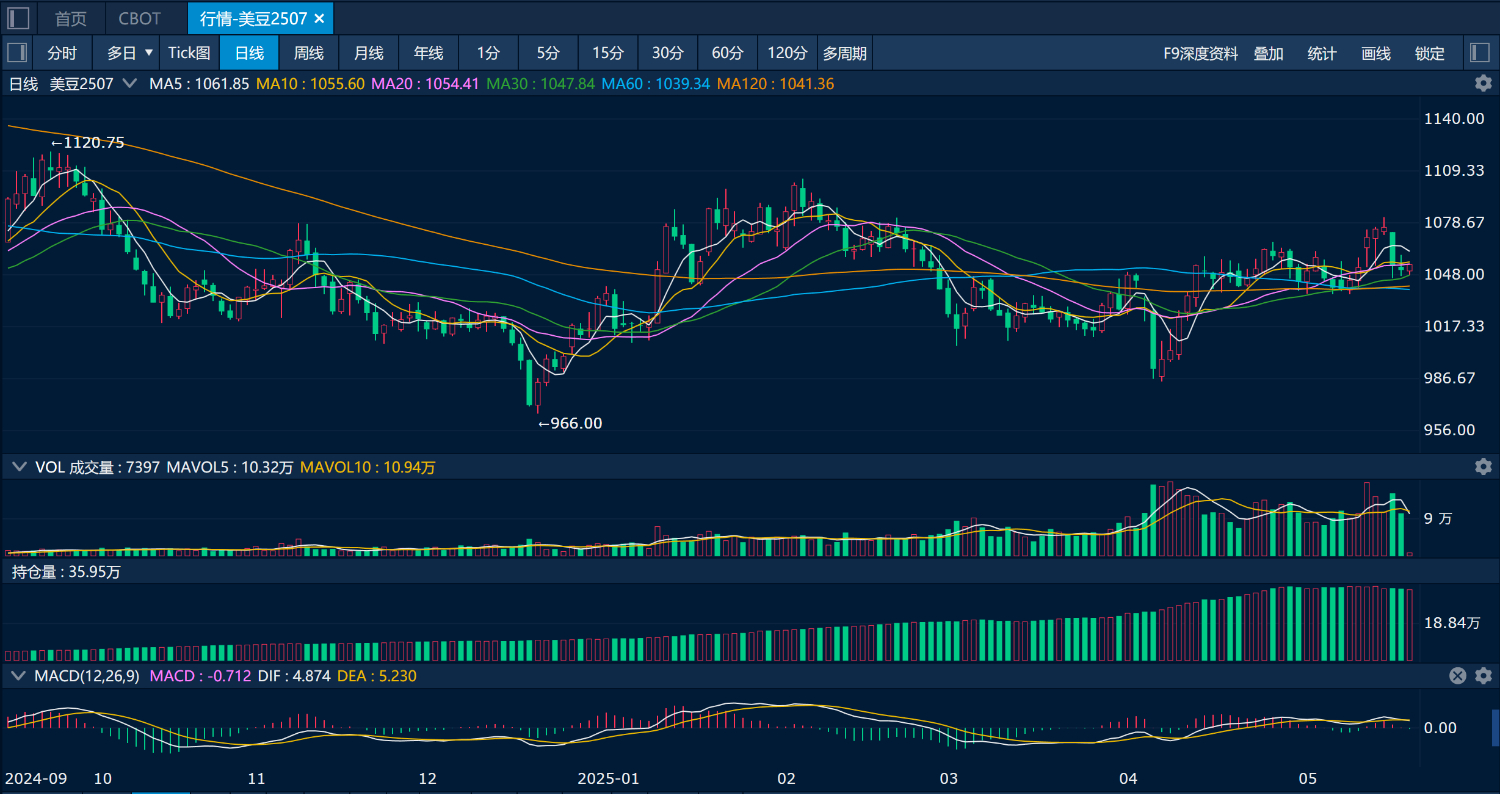Click the MA20 : 1054.41 label
This screenshot has height=794, width=1500.
426,84
